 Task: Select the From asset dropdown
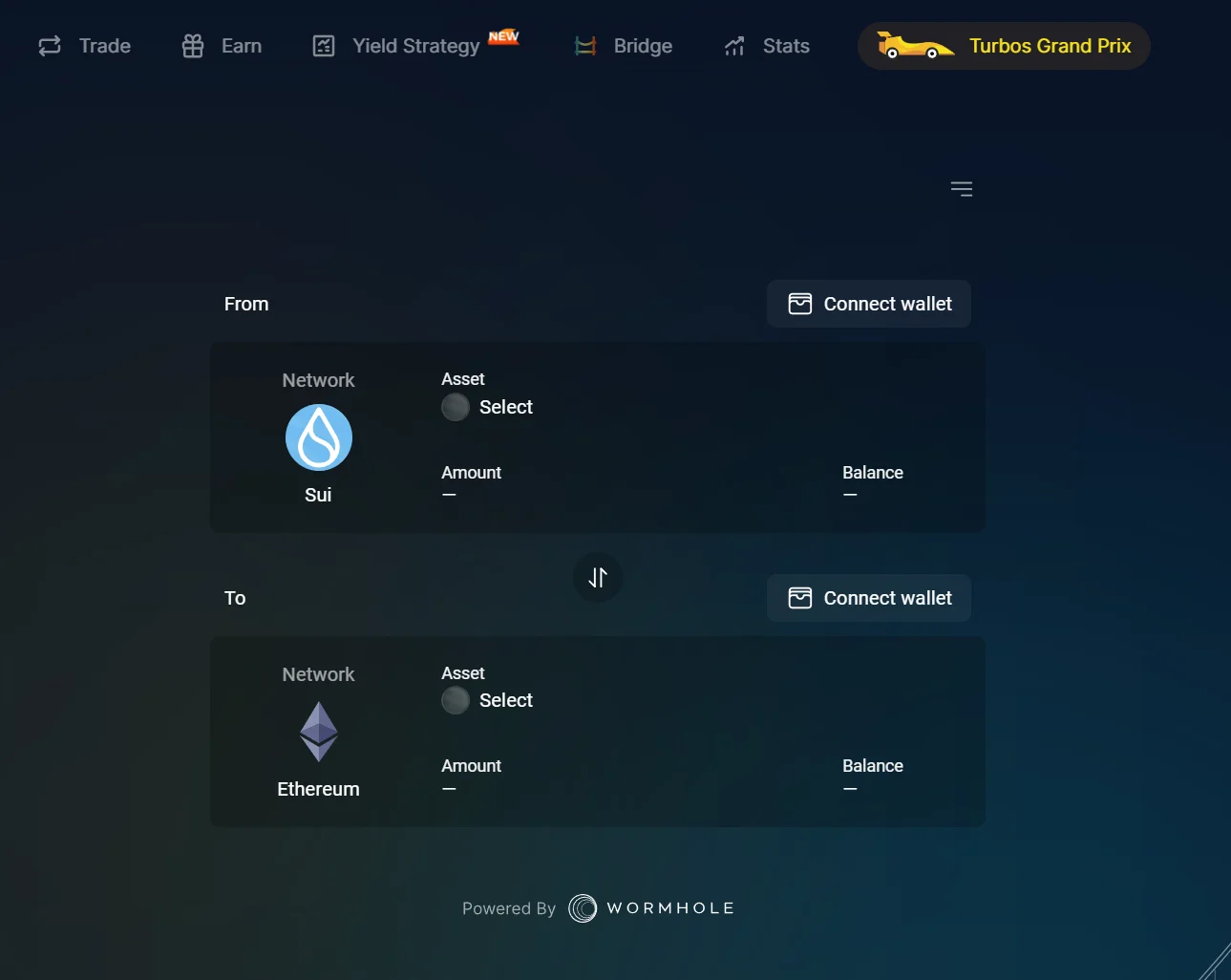tap(487, 407)
